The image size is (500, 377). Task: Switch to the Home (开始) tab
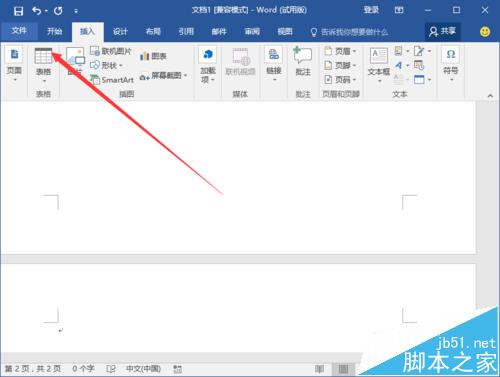point(54,32)
